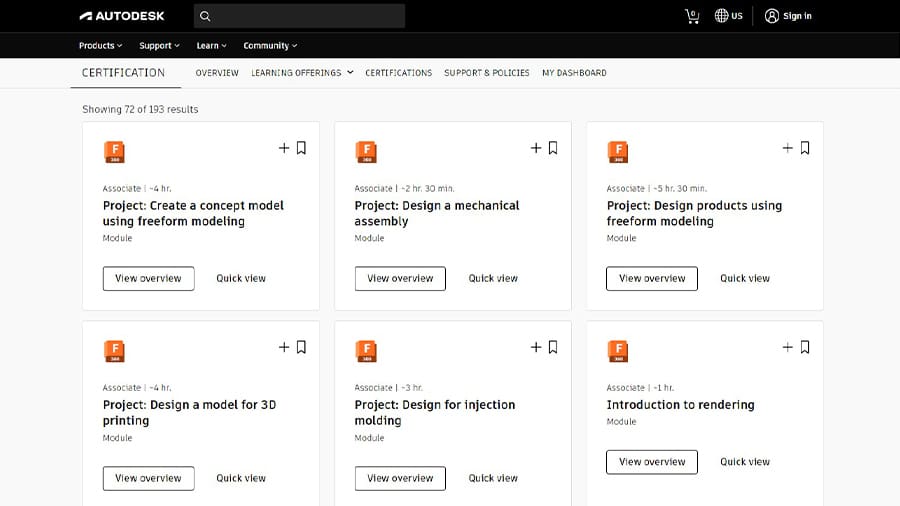Open the Certifications tab

pos(398,73)
